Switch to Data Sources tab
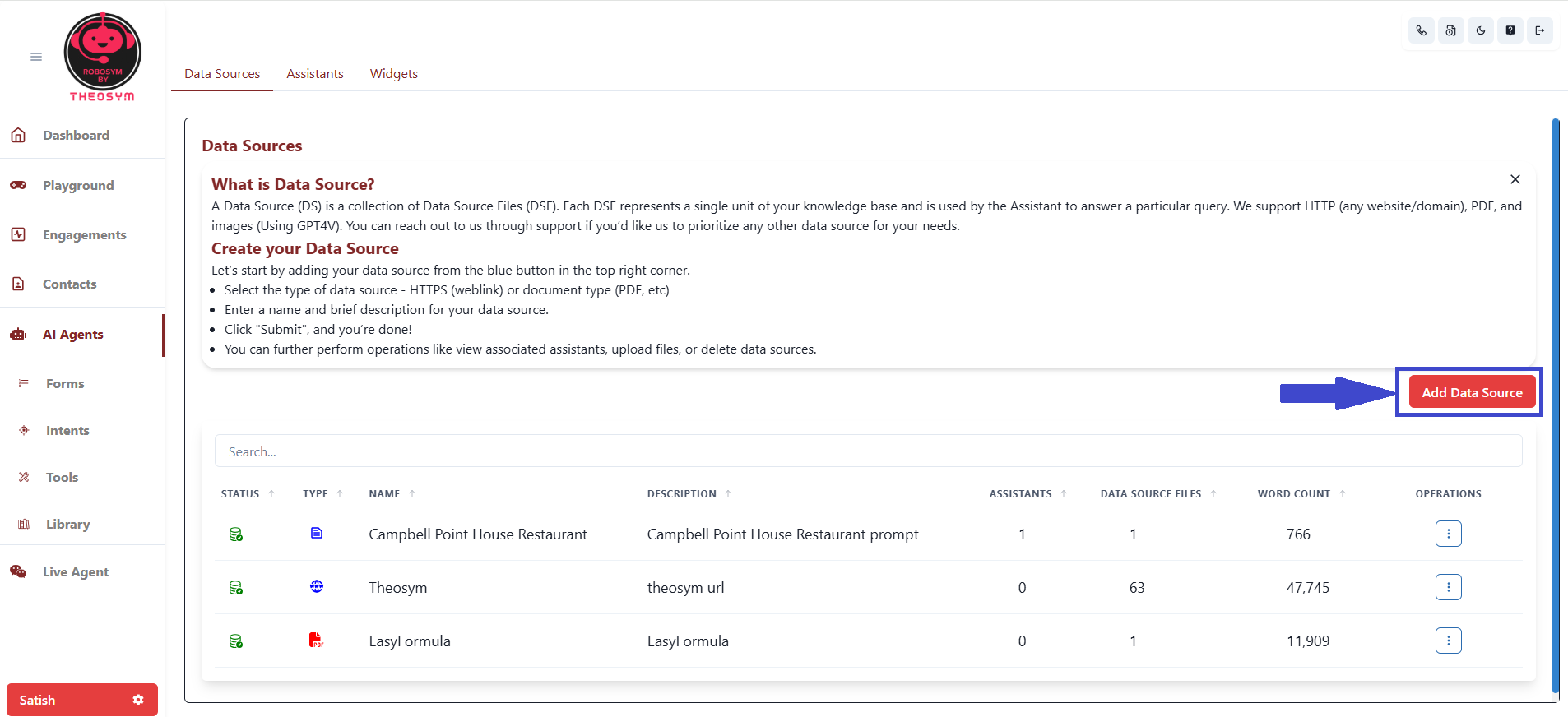The image size is (1568, 717). pos(222,73)
